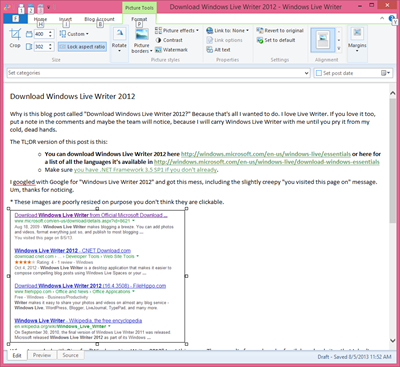Set picture settings to default
This screenshot has height=367, width=400.
pos(276,40)
